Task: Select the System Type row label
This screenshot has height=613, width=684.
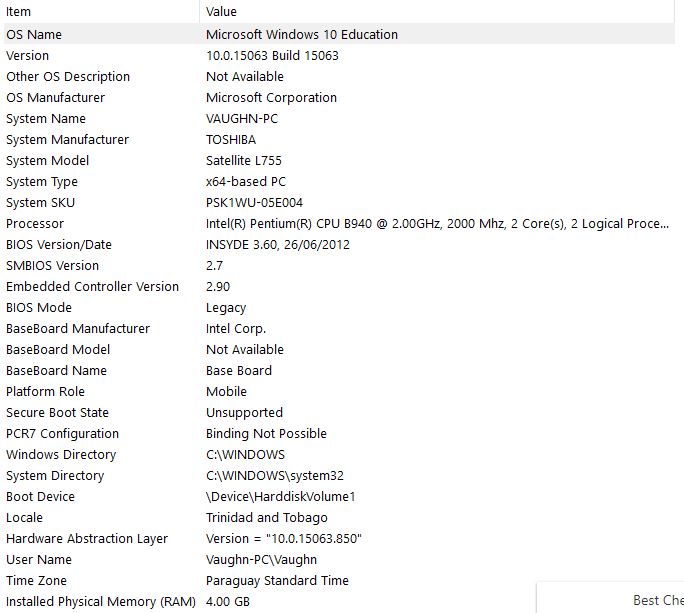Action: click(42, 182)
